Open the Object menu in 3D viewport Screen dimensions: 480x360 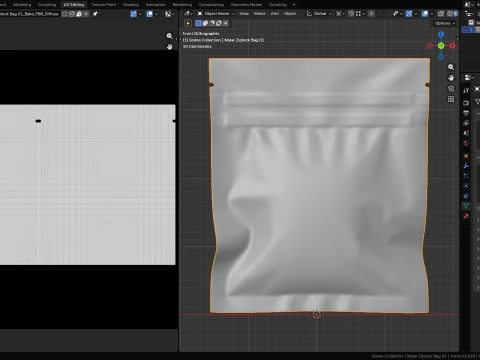pos(290,14)
